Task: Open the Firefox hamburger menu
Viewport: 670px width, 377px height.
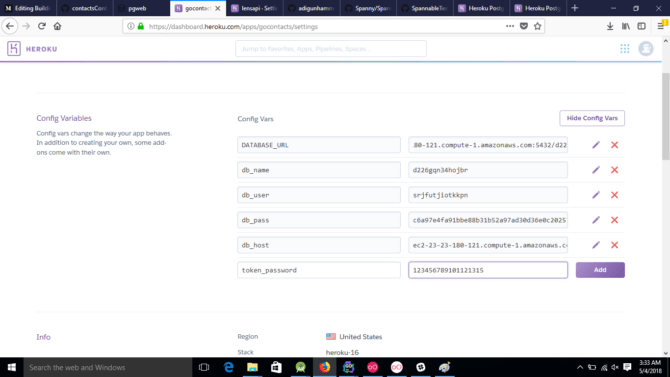Action: (x=661, y=26)
